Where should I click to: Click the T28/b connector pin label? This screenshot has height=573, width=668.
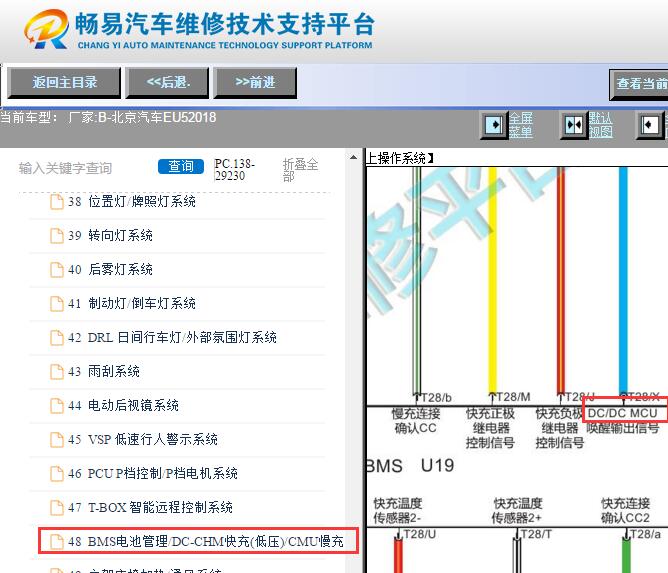[x=436, y=397]
